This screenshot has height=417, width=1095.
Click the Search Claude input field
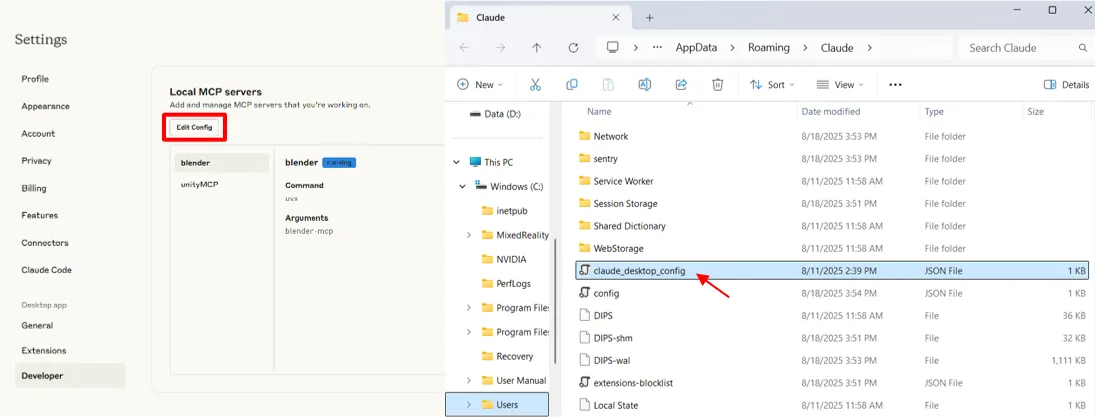pyautogui.click(x=1018, y=48)
